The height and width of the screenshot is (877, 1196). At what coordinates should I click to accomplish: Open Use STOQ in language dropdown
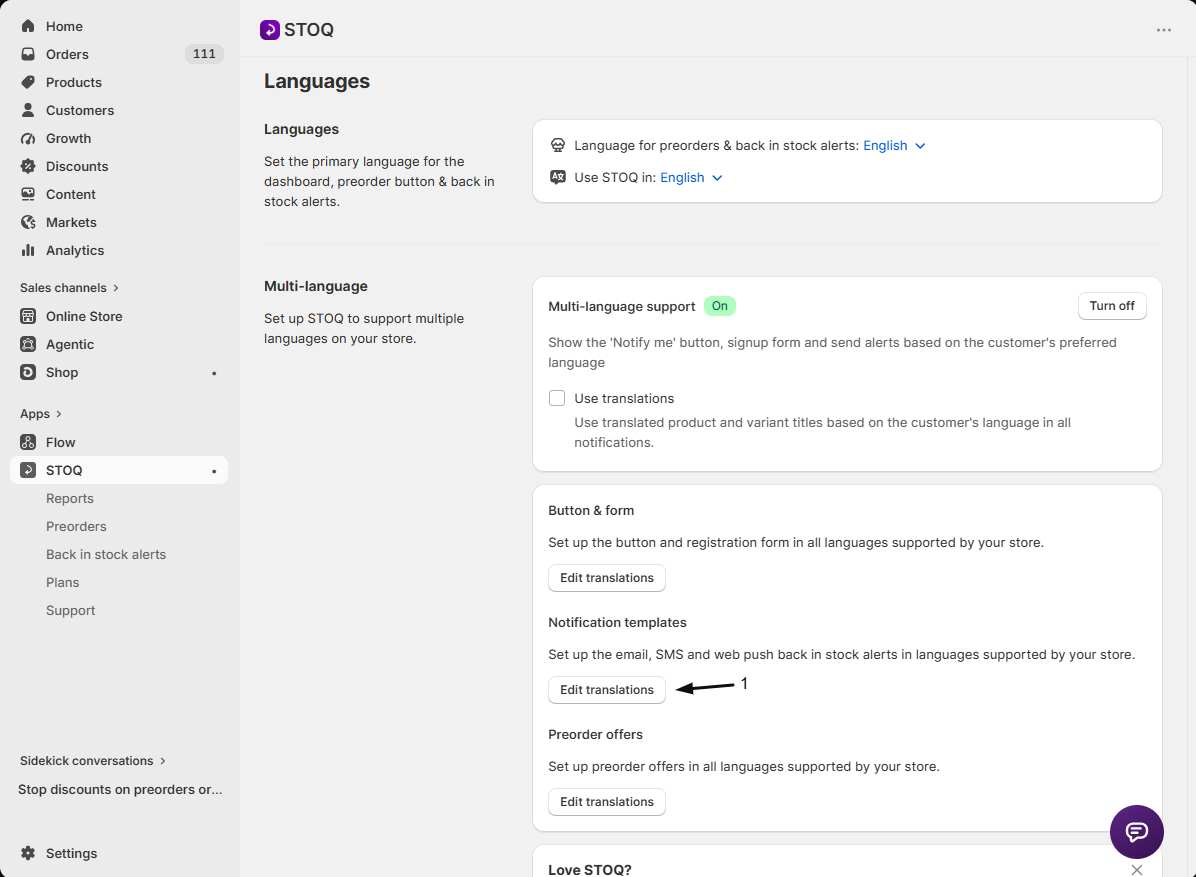[x=691, y=178]
